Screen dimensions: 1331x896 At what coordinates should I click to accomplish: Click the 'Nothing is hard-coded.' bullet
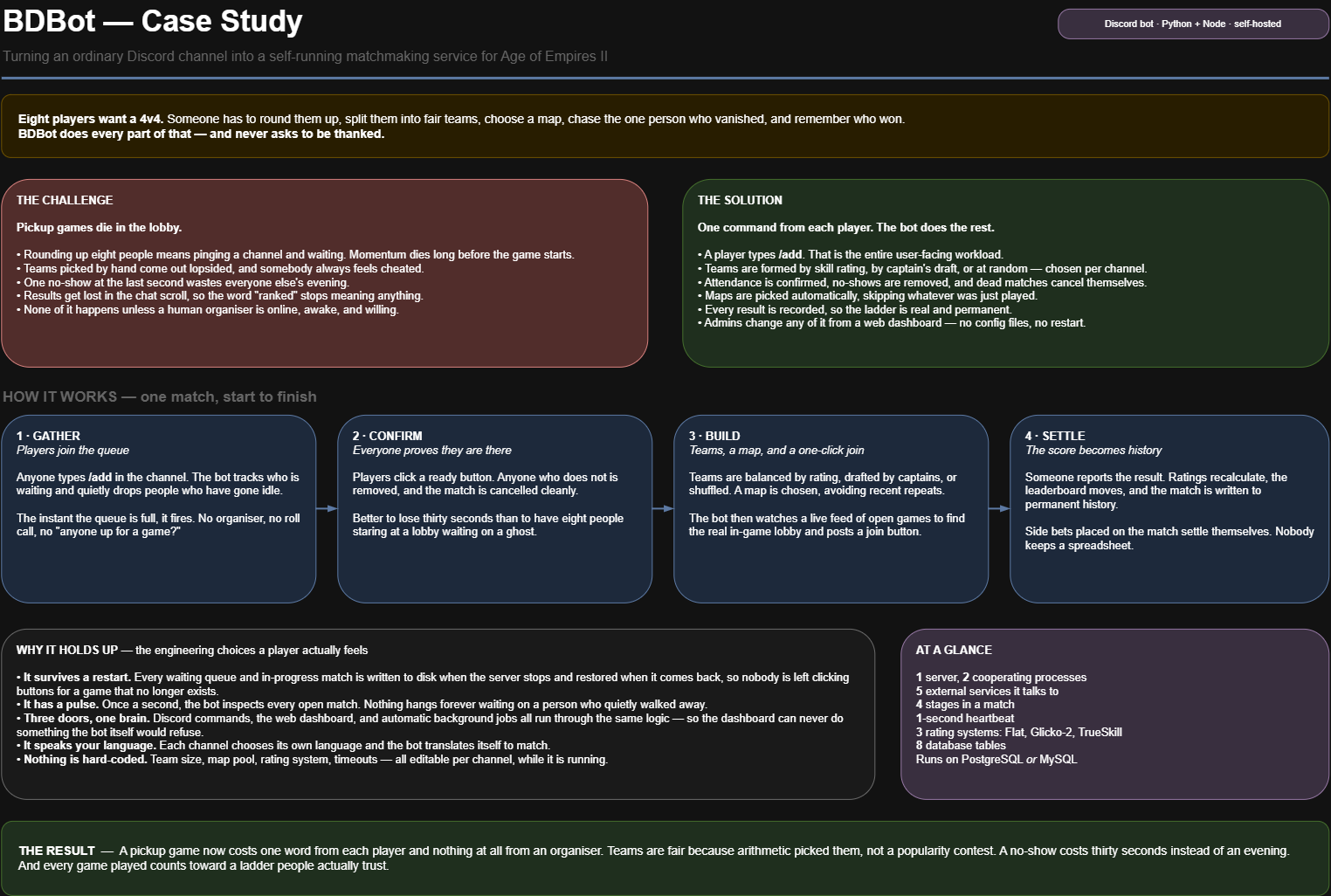(x=312, y=760)
